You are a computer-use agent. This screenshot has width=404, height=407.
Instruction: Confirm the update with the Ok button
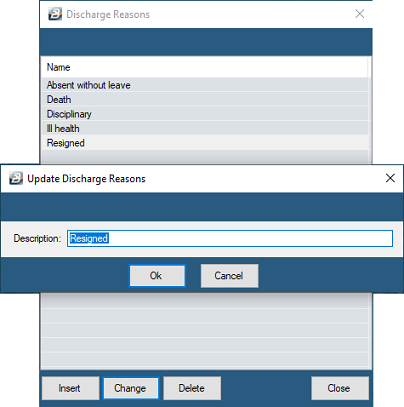click(x=157, y=276)
